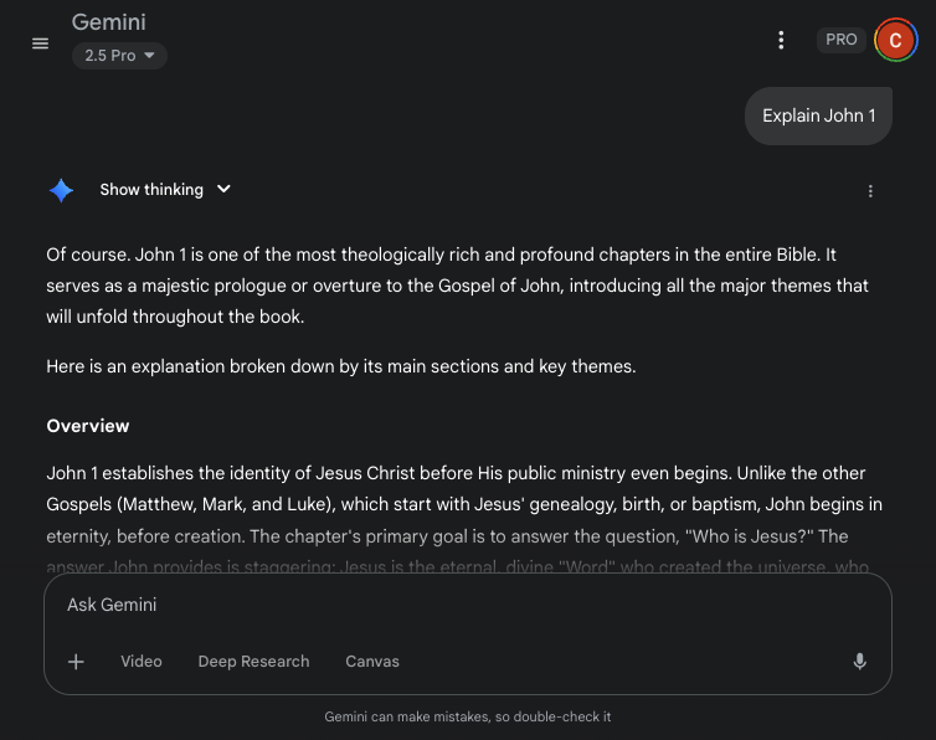This screenshot has width=936, height=740.
Task: Click the PRO badge
Action: [x=841, y=40]
